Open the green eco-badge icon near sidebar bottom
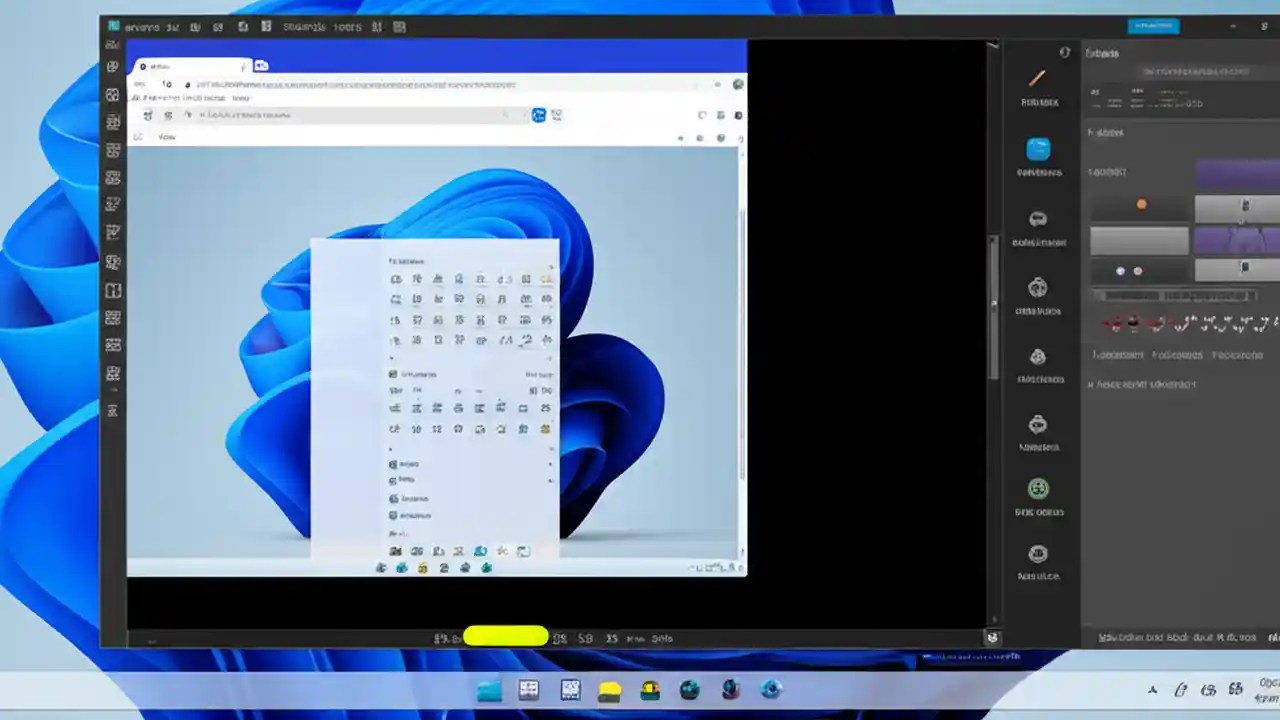The height and width of the screenshot is (720, 1280). [1038, 488]
